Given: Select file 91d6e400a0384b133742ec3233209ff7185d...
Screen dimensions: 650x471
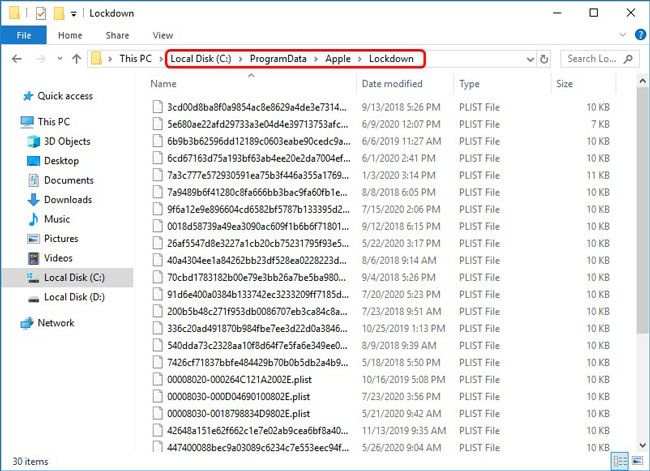Looking at the screenshot, I should (258, 294).
